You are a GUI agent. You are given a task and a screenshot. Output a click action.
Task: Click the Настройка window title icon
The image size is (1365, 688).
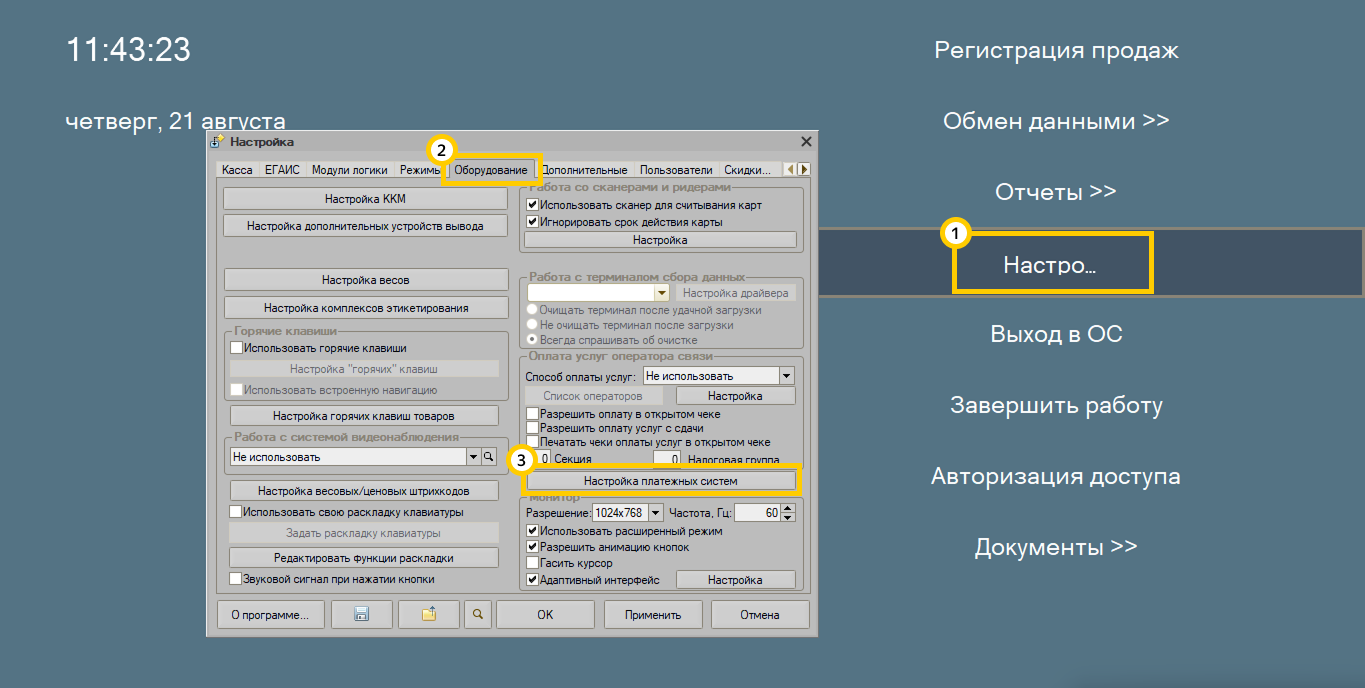click(x=217, y=142)
